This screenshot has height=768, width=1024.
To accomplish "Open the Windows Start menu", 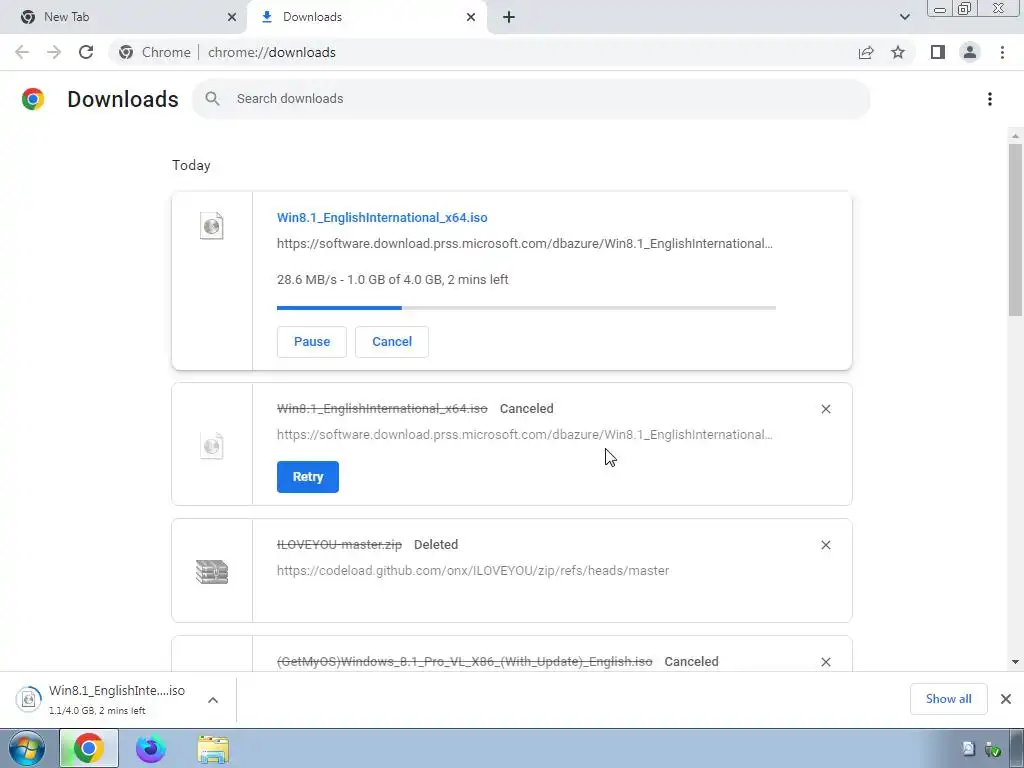I will pos(27,748).
